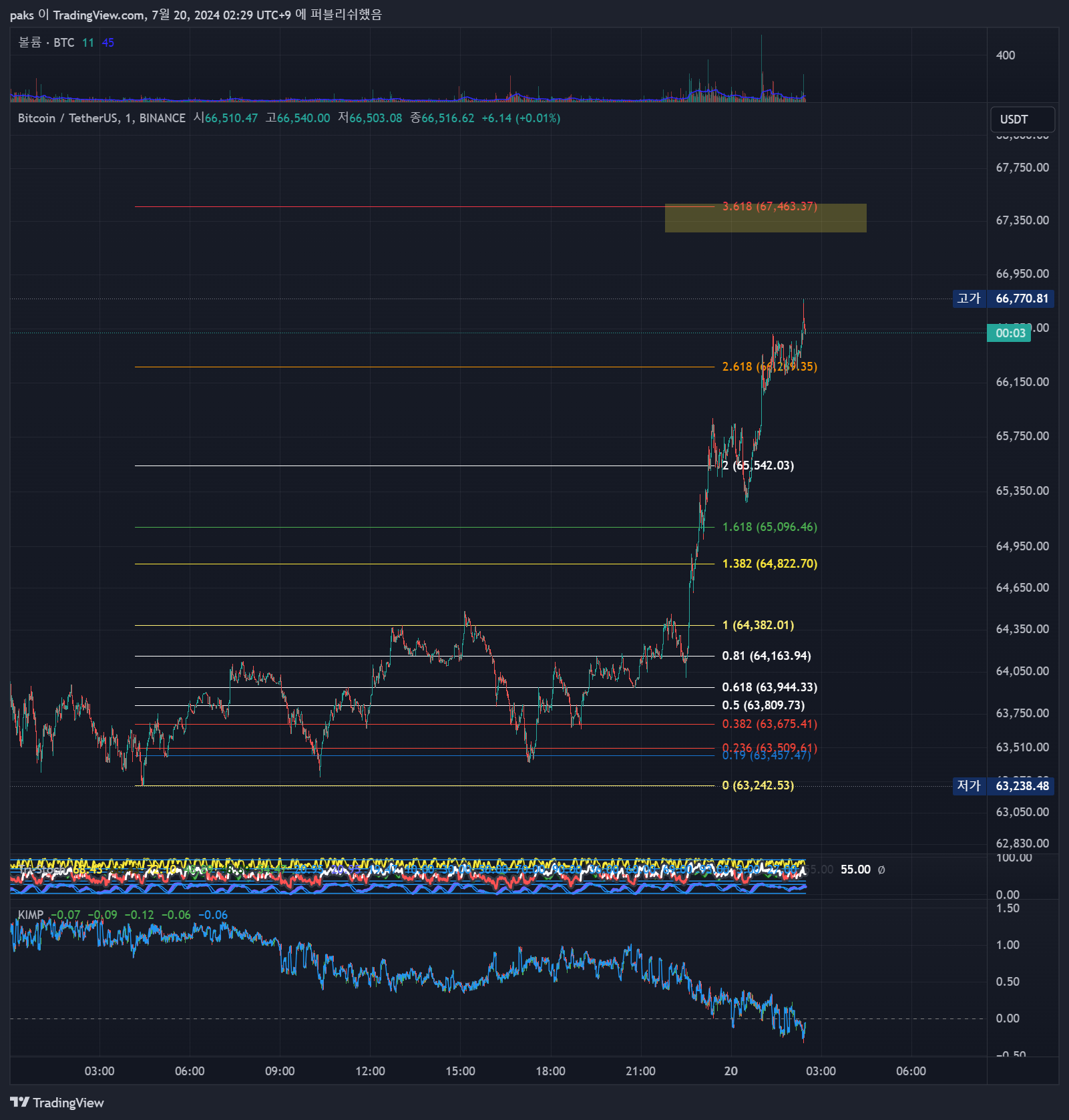Click the 15:00 time axis label
The width and height of the screenshot is (1069, 1120).
461,1071
